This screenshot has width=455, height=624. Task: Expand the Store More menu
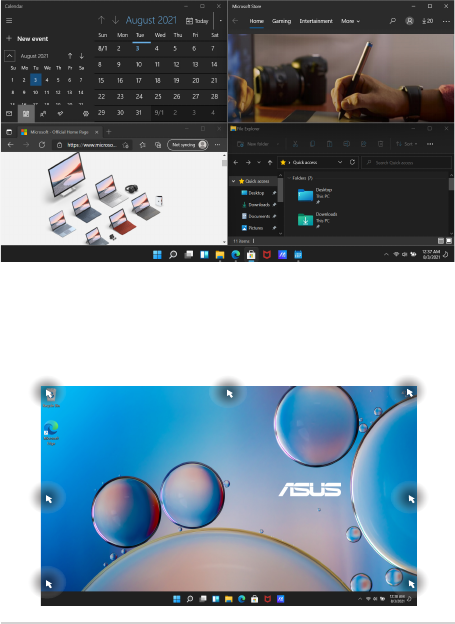point(350,21)
